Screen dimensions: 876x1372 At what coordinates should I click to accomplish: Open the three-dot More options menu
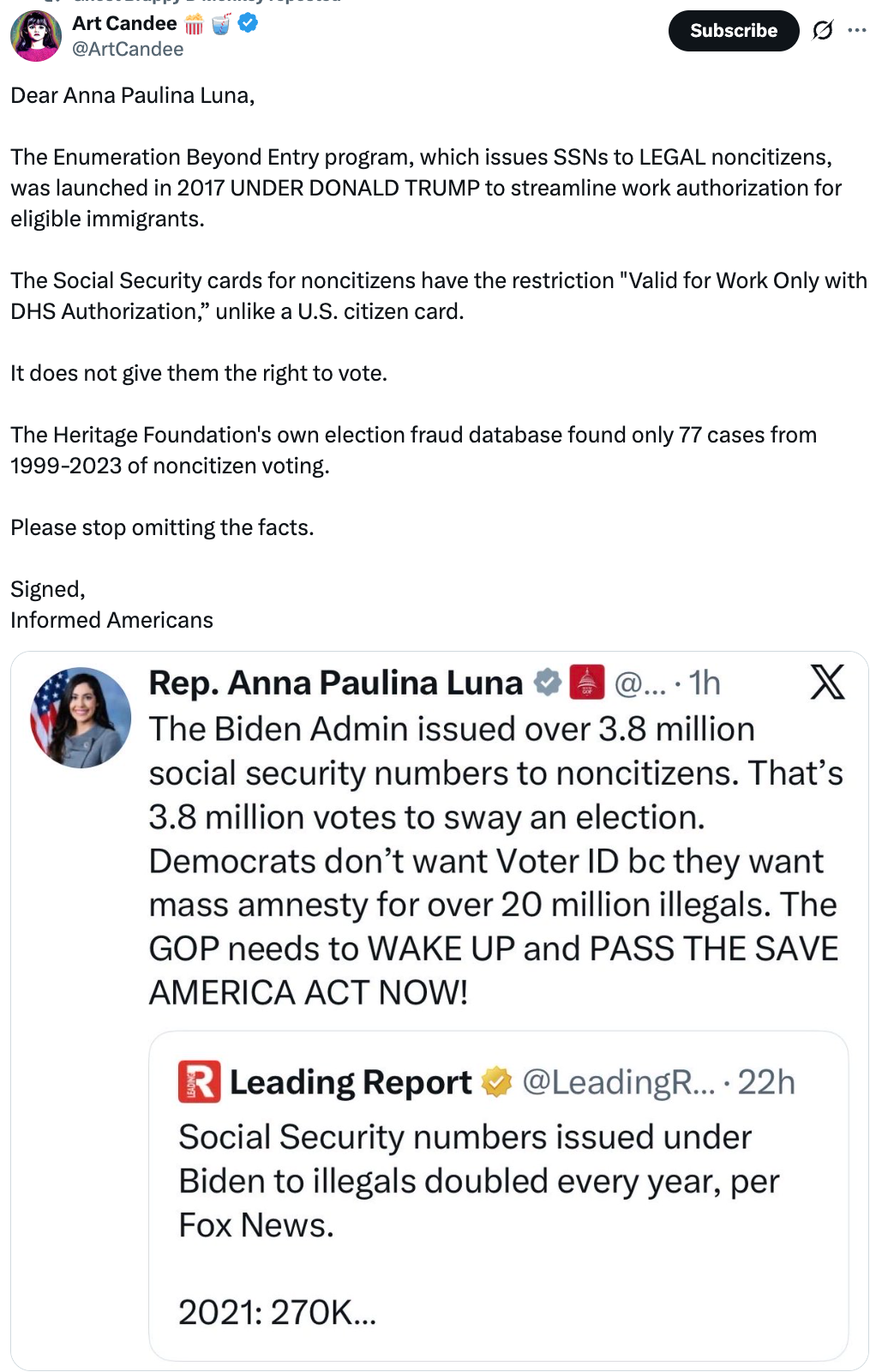pos(856,30)
